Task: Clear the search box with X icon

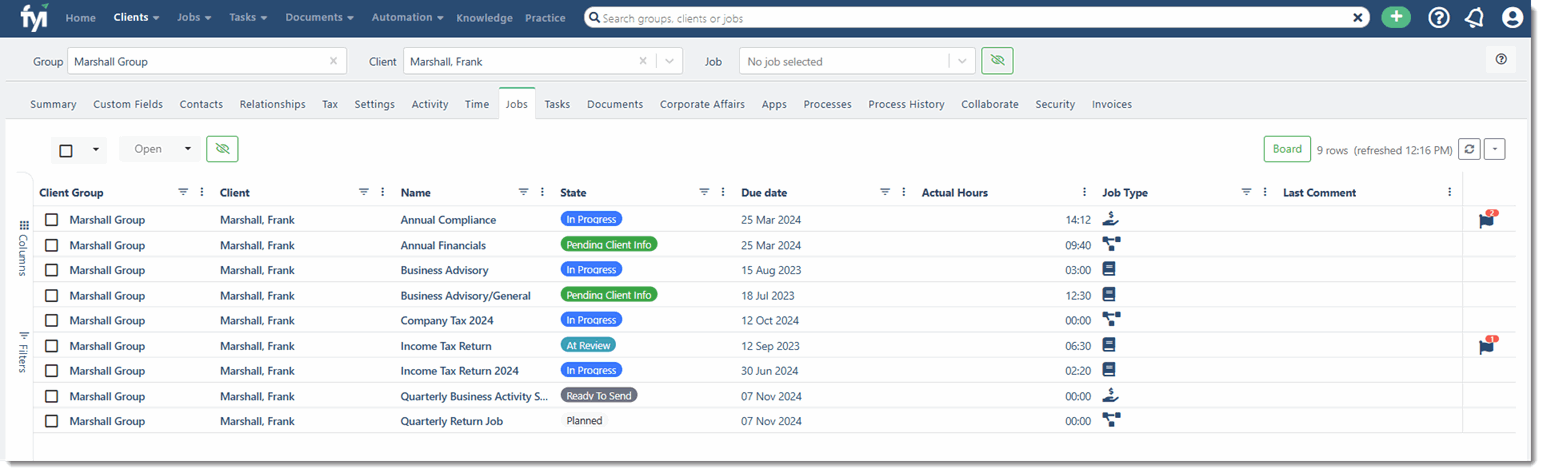Action: click(x=1358, y=18)
